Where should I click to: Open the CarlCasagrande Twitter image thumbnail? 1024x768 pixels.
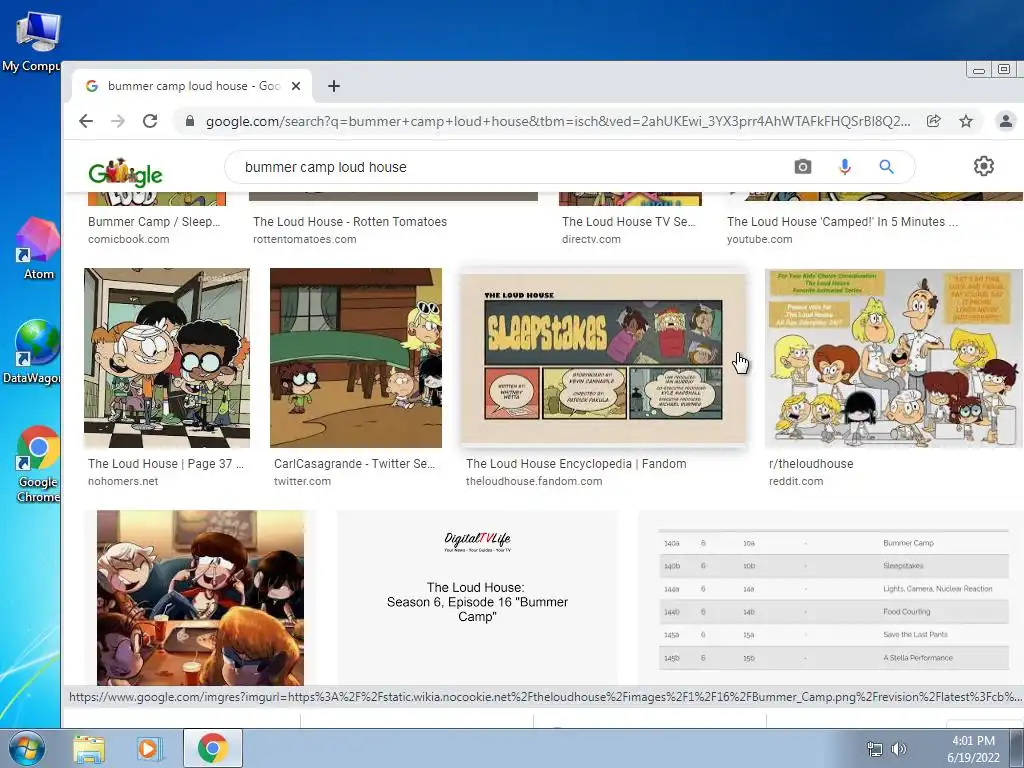tap(356, 358)
